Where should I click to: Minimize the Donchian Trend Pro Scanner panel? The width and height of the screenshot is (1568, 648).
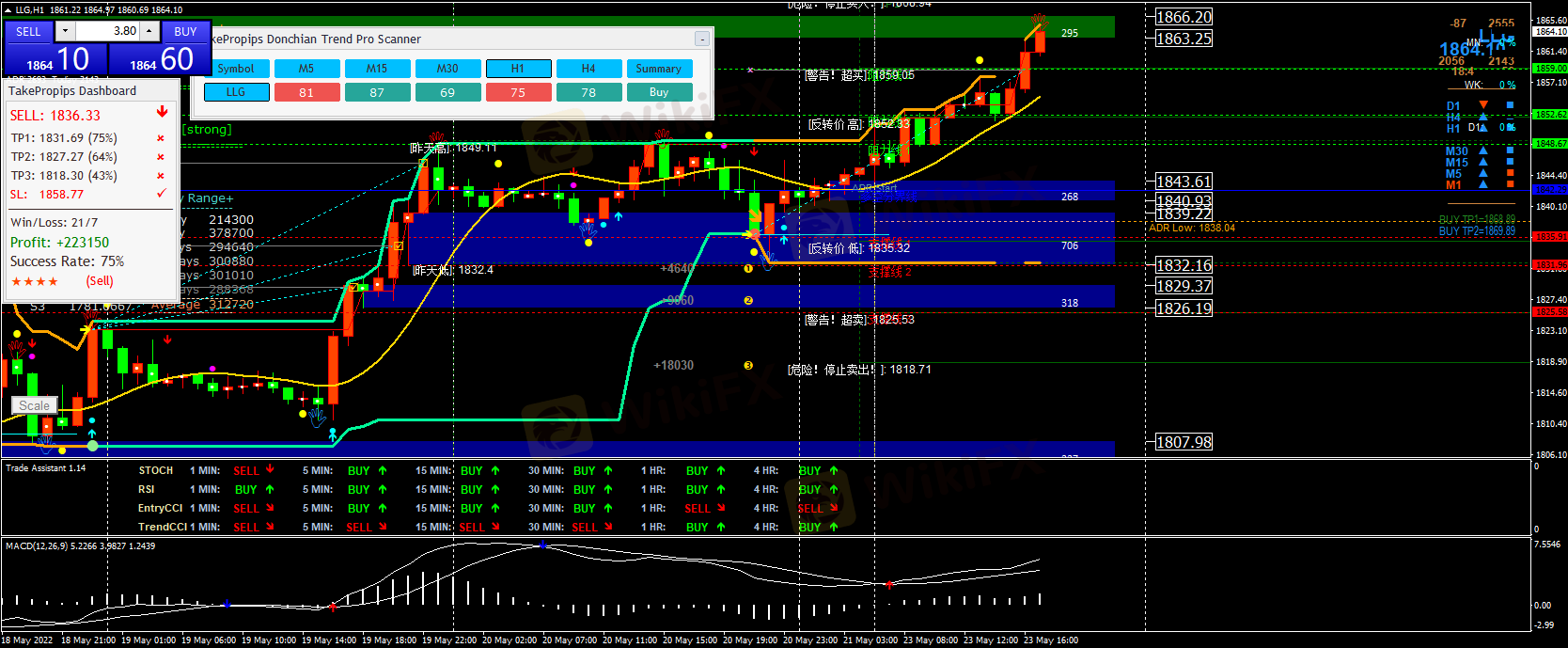701,39
